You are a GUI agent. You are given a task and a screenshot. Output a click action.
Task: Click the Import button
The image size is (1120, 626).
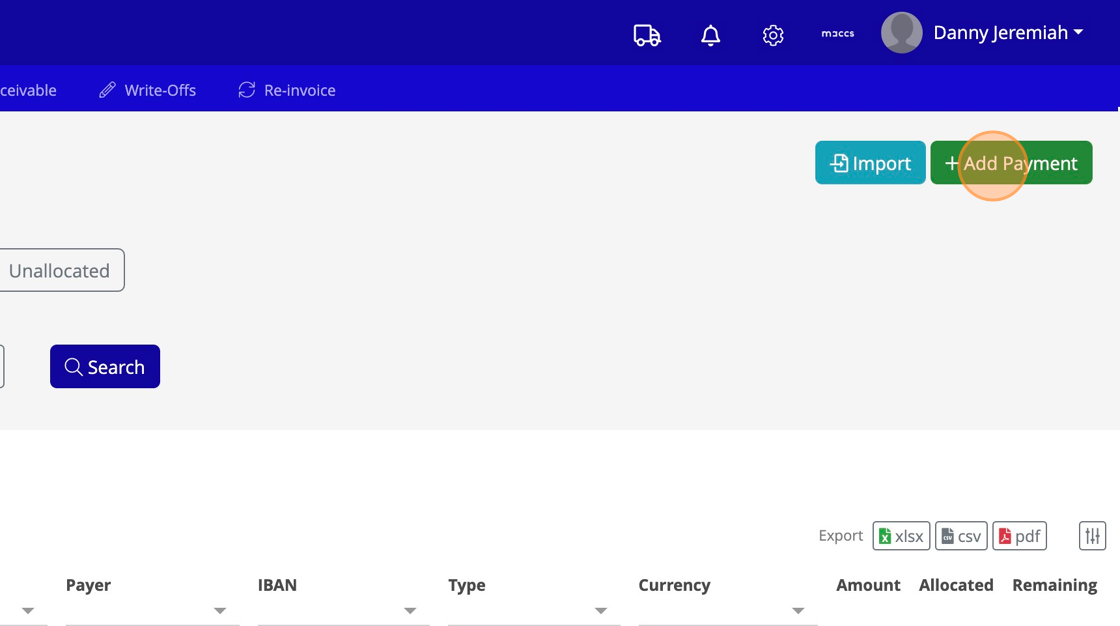pos(870,163)
